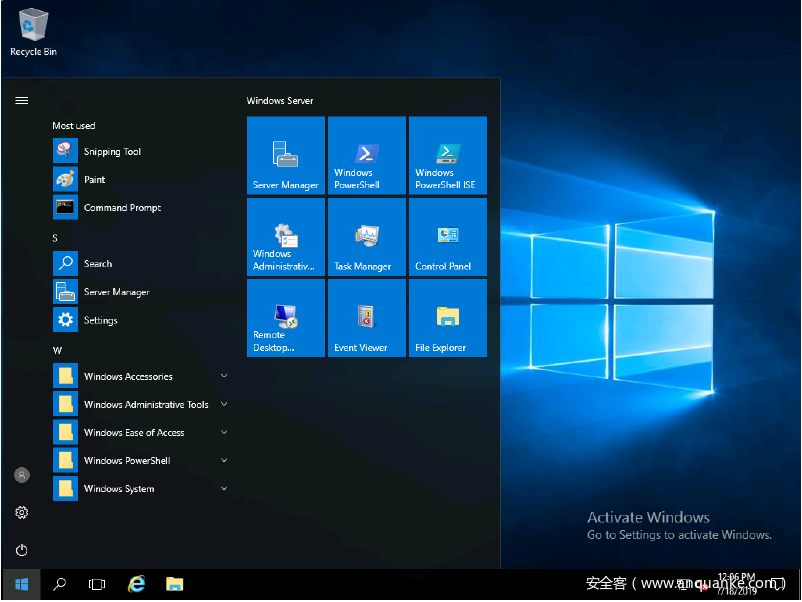Expand the Windows Accessories folder
802x602 pixels.
pos(140,376)
